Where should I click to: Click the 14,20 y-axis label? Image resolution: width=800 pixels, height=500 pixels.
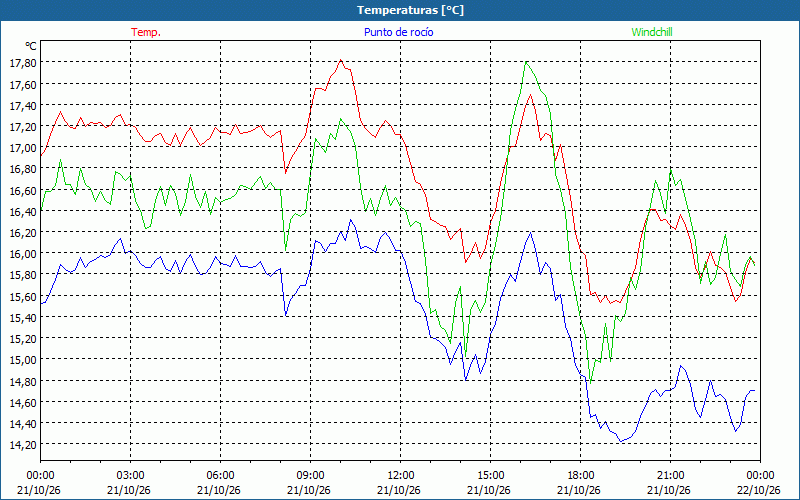pyautogui.click(x=22, y=445)
